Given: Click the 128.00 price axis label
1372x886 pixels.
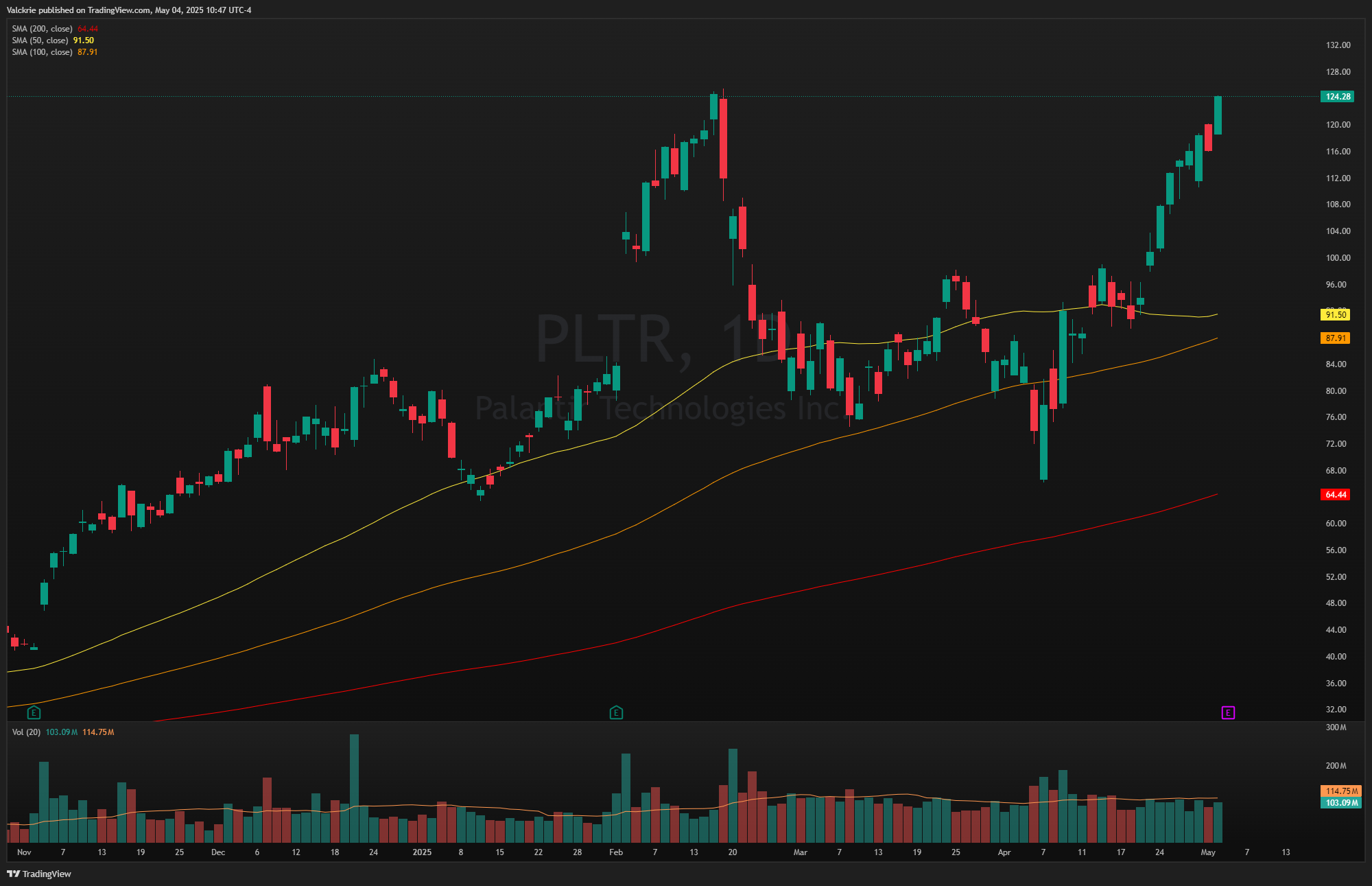Looking at the screenshot, I should point(1338,72).
